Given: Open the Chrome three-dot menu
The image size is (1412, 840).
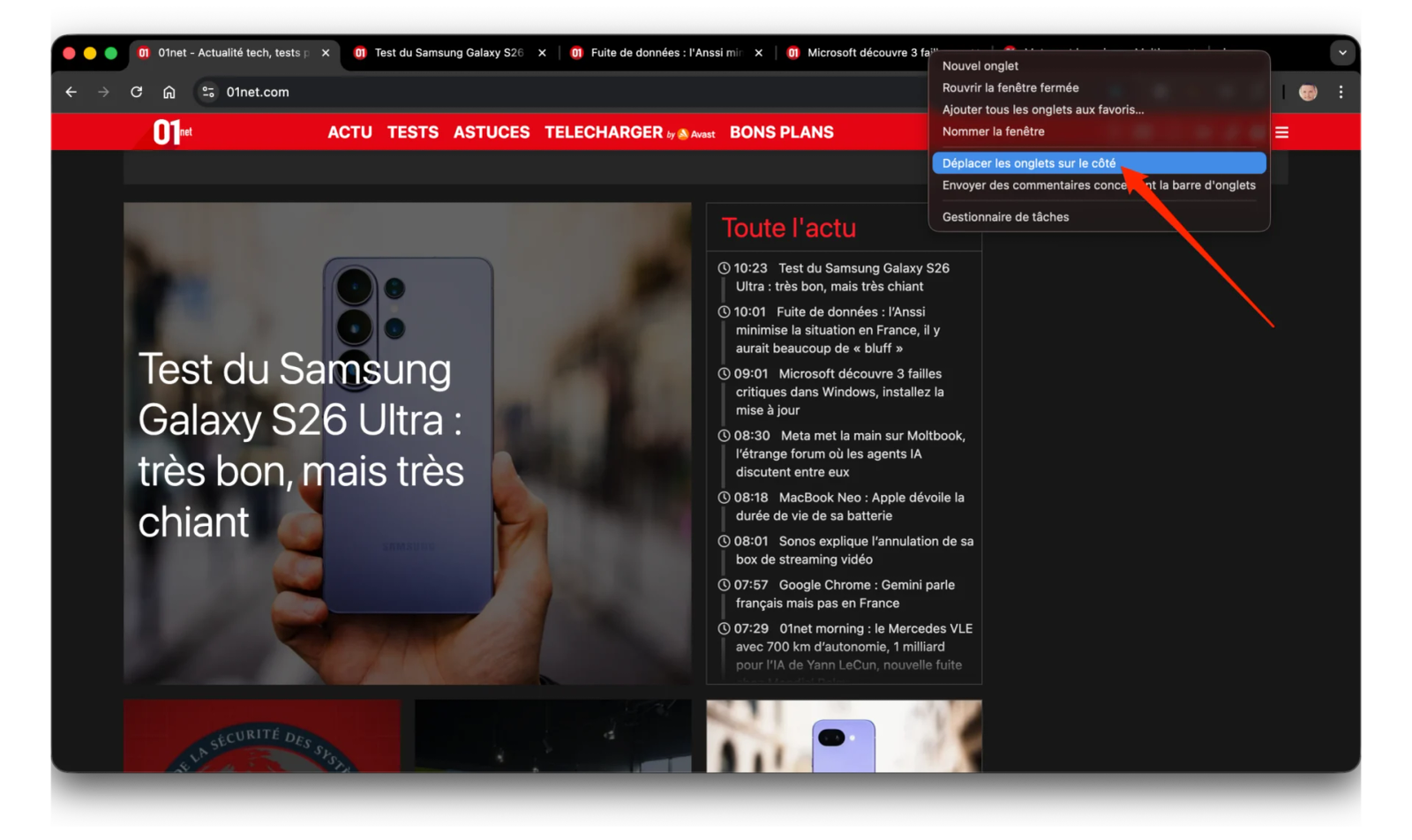Looking at the screenshot, I should 1341,92.
